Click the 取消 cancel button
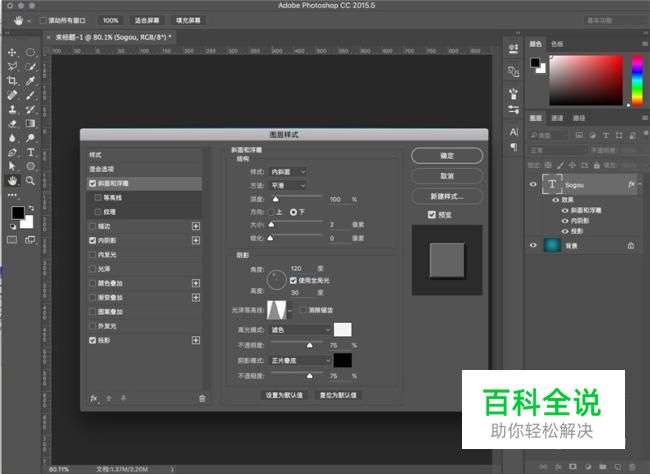 (x=447, y=176)
